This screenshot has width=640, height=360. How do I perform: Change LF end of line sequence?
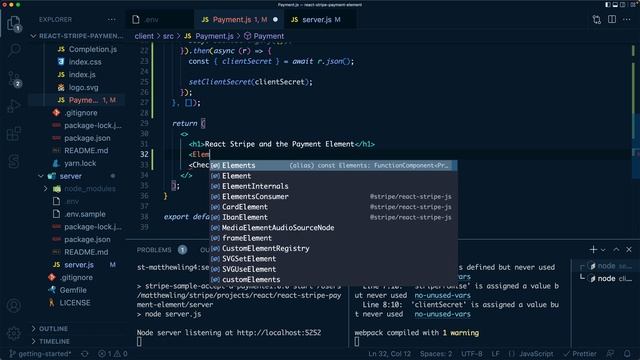pos(495,354)
